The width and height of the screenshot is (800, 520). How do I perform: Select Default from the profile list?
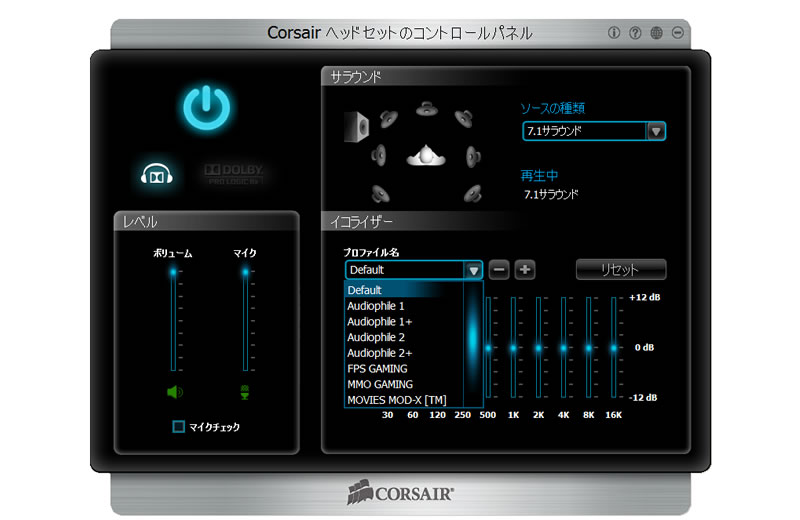click(404, 290)
